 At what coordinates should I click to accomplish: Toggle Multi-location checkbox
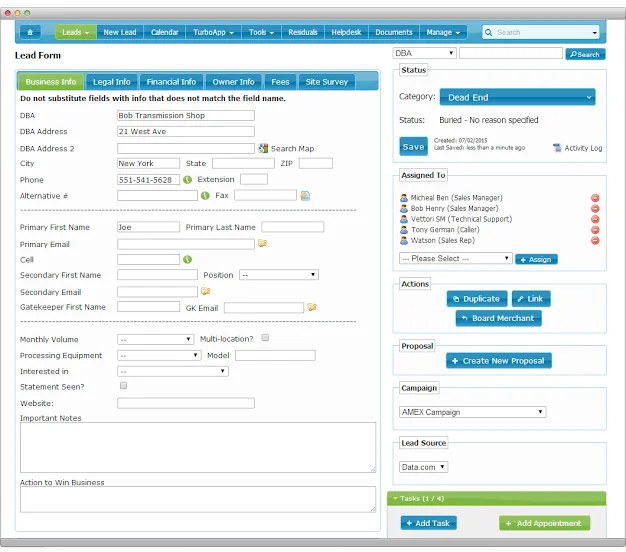(265, 338)
